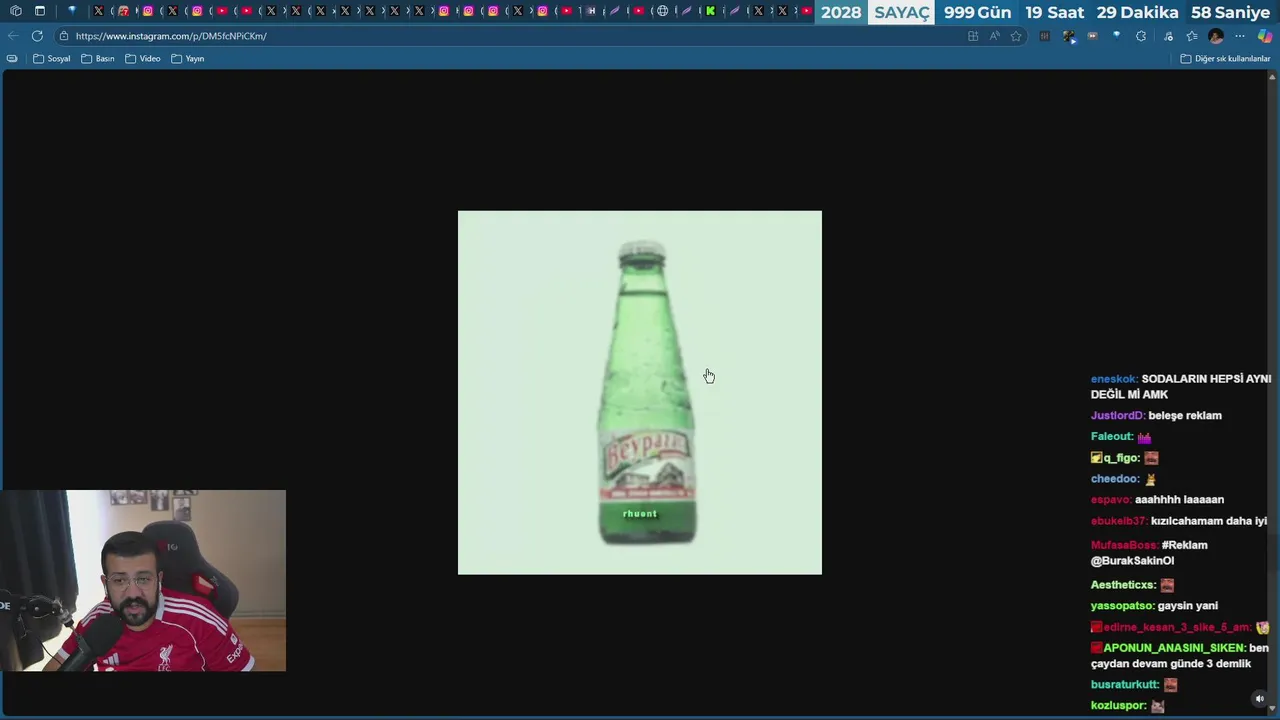Open the Video bookmarks folder

143,59
